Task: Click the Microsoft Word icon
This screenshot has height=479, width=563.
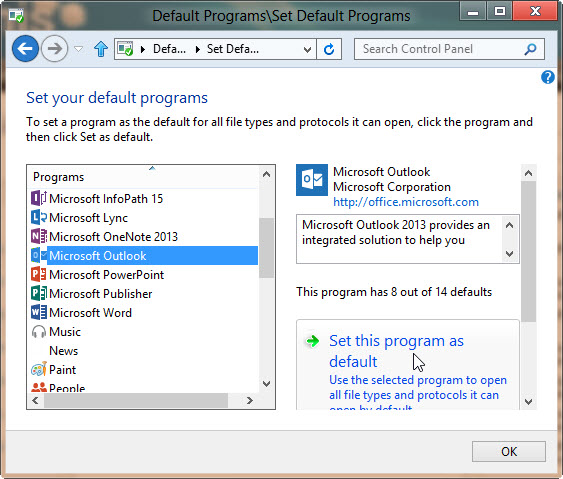Action: click(39, 312)
